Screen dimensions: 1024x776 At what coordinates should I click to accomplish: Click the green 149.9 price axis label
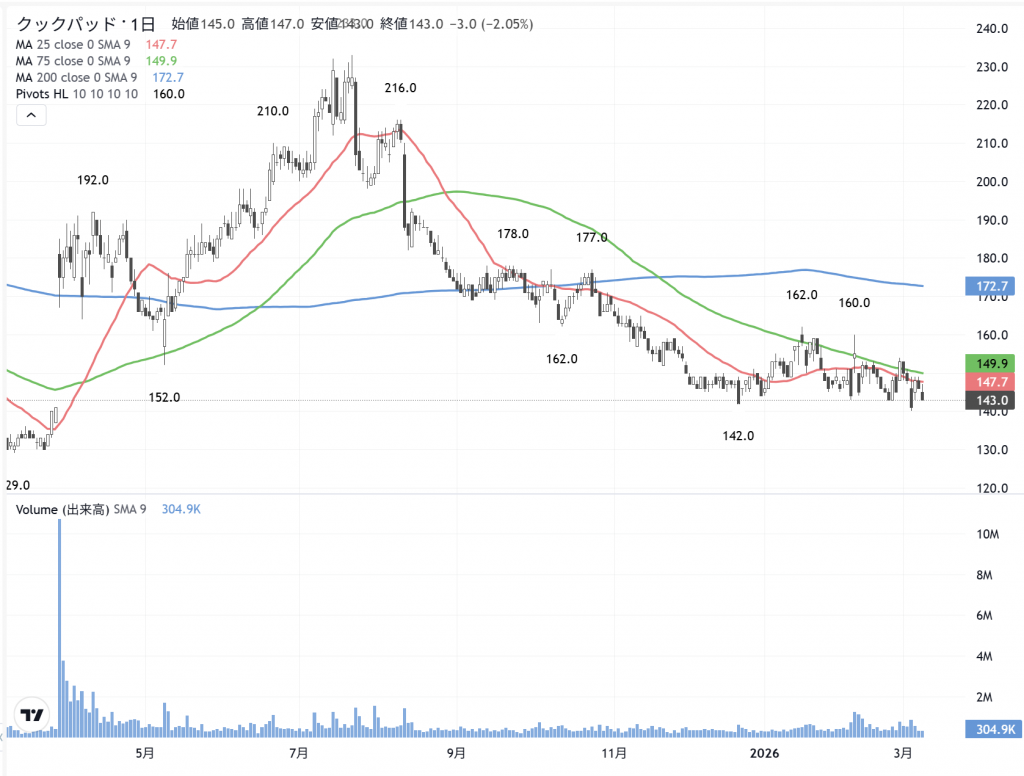pos(990,364)
